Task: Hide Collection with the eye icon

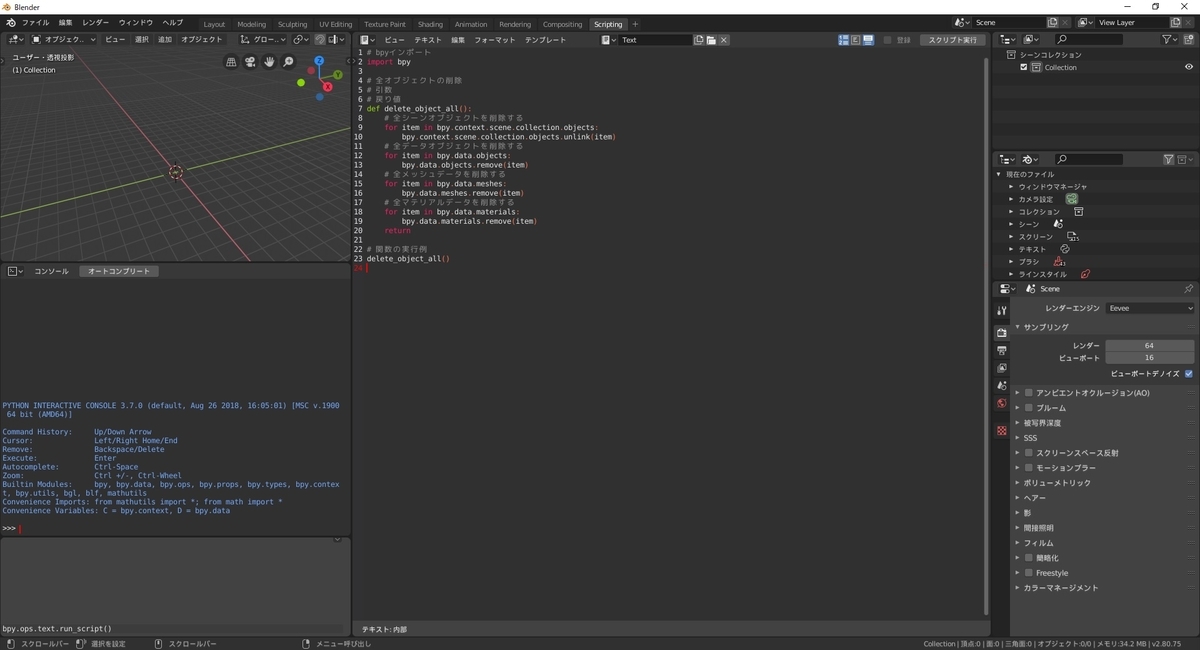Action: pos(1189,67)
